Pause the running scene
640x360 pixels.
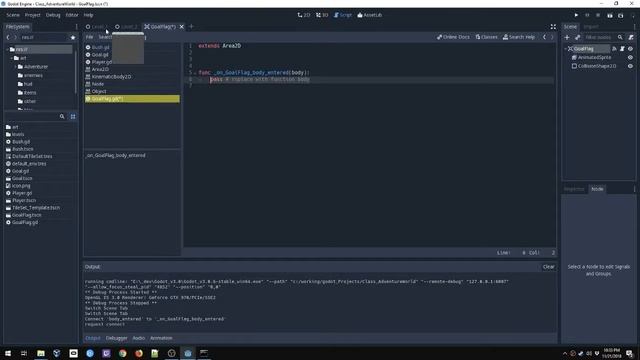pos(587,15)
